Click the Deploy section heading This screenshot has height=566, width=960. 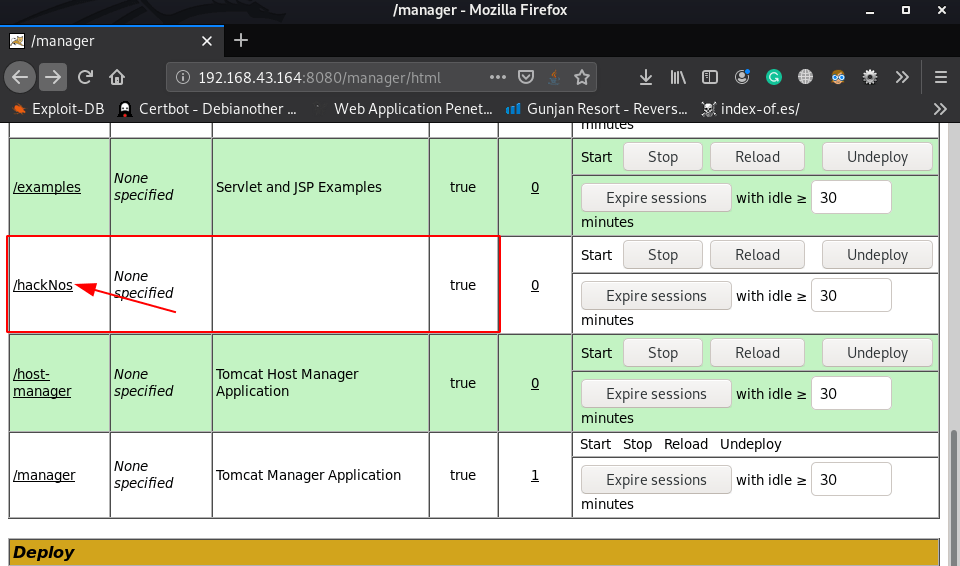[x=43, y=552]
